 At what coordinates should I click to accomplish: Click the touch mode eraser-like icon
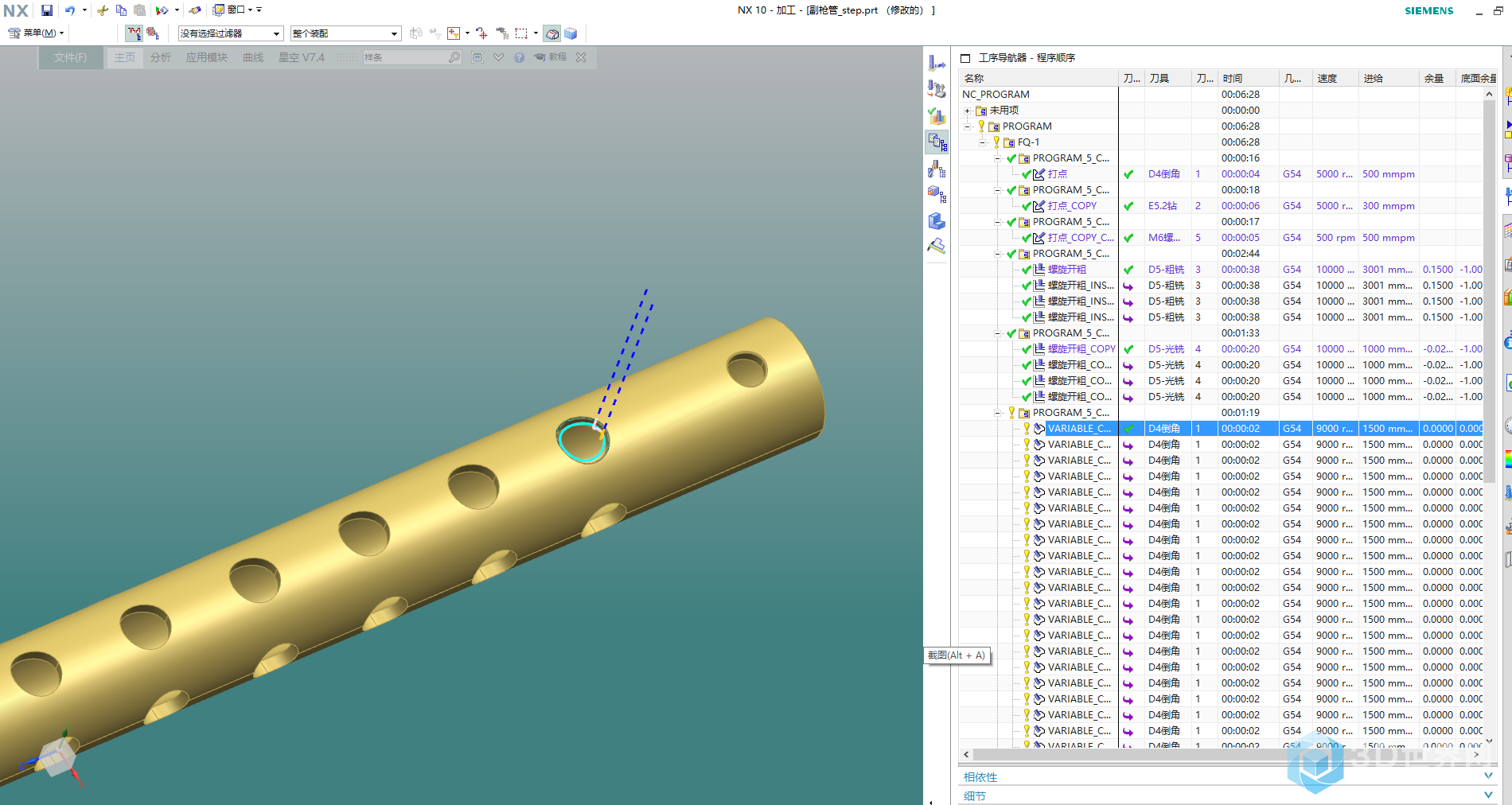tap(194, 10)
